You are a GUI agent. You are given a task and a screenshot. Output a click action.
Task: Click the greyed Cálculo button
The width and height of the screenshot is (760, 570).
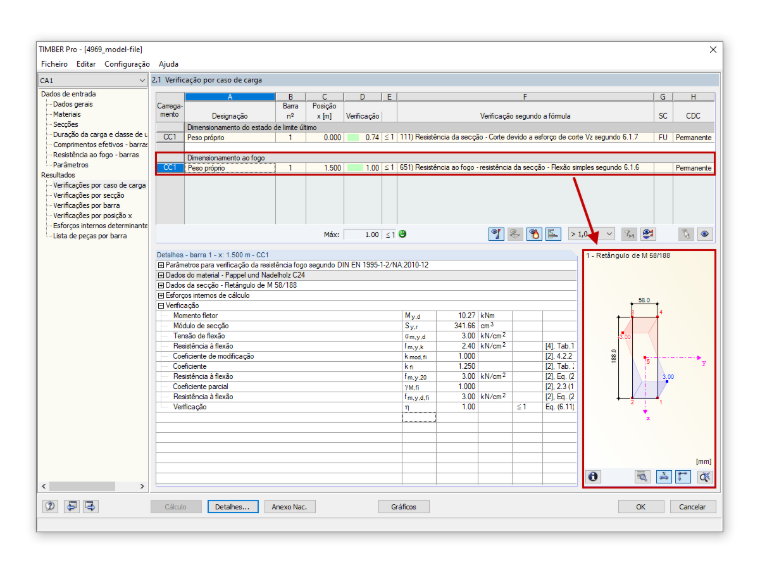[x=175, y=507]
